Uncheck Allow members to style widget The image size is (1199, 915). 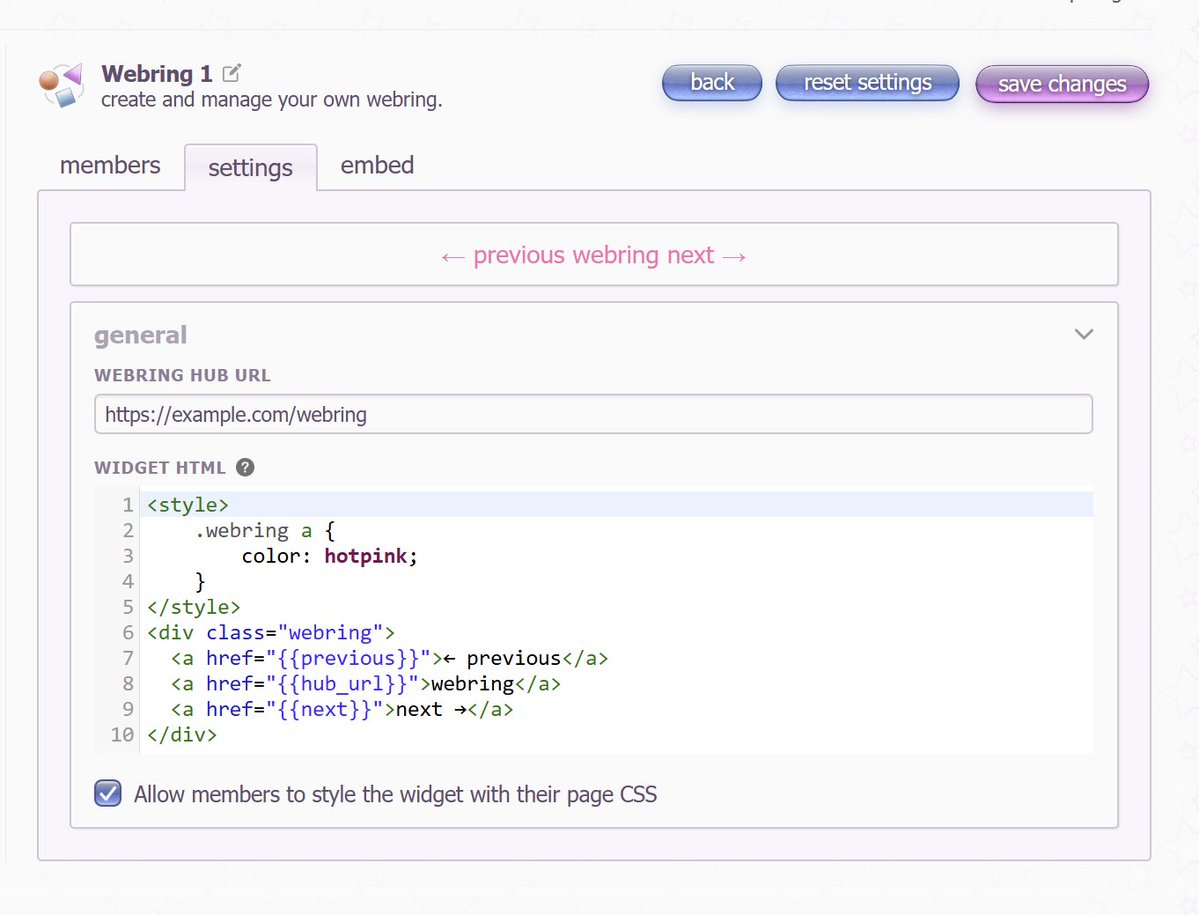click(108, 793)
